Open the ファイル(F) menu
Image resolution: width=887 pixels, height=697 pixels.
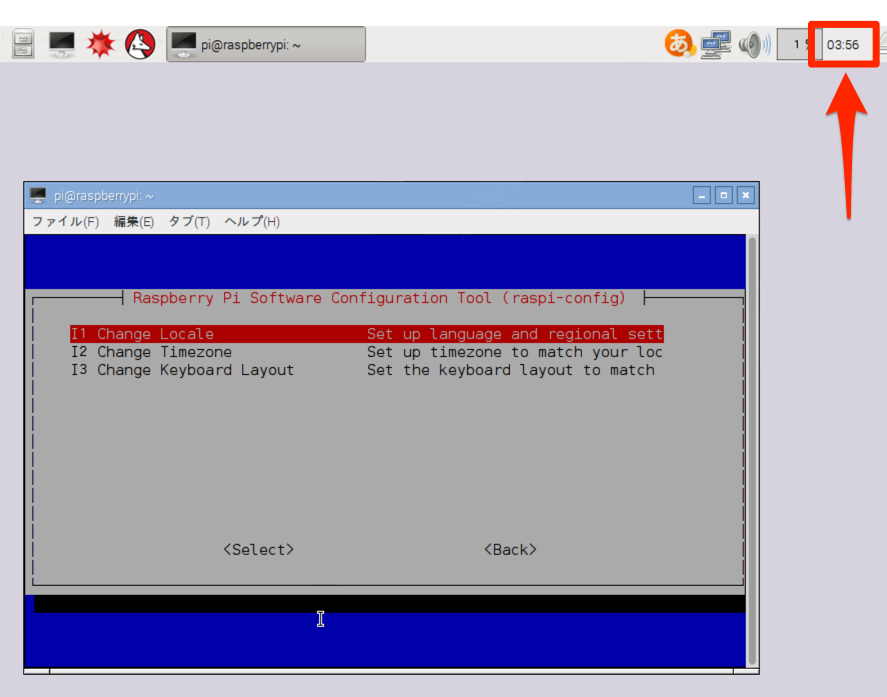coord(66,222)
